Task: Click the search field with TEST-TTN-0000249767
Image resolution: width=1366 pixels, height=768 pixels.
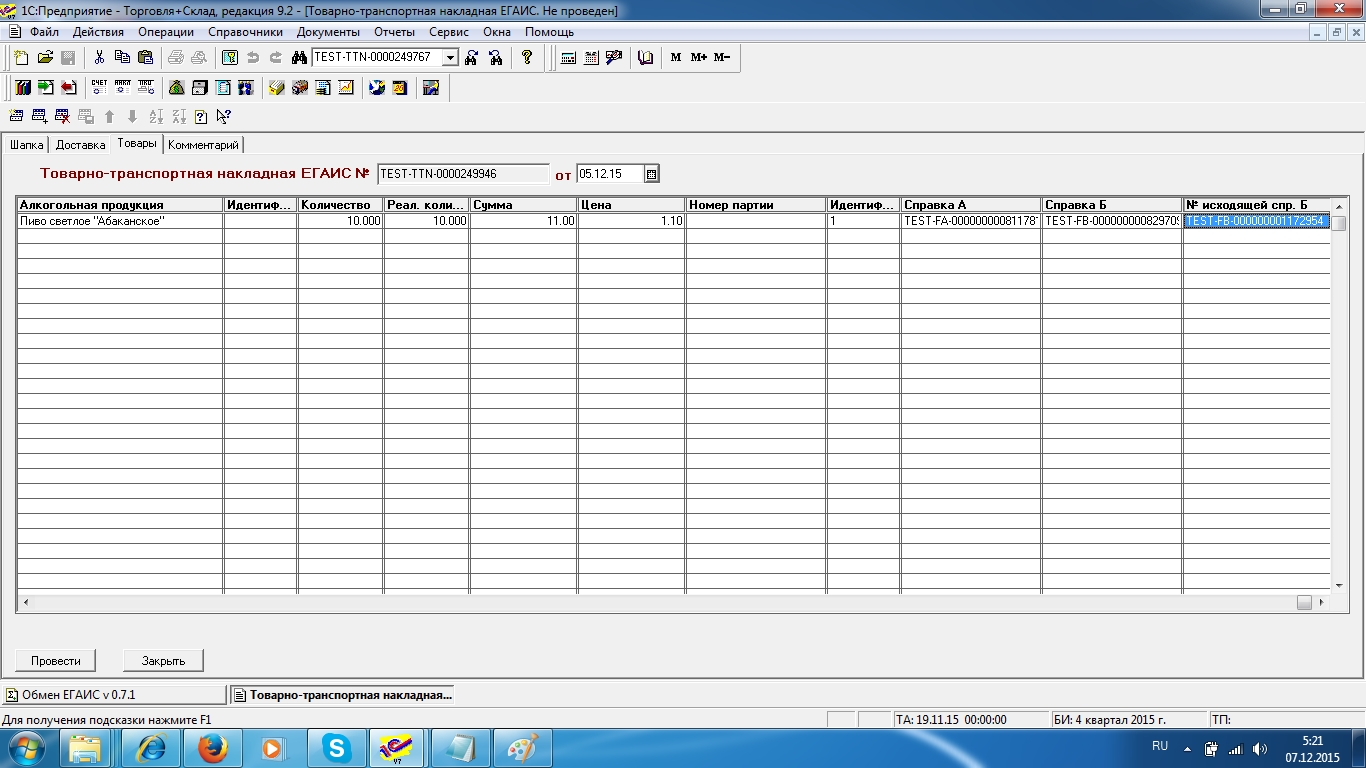Action: (377, 57)
